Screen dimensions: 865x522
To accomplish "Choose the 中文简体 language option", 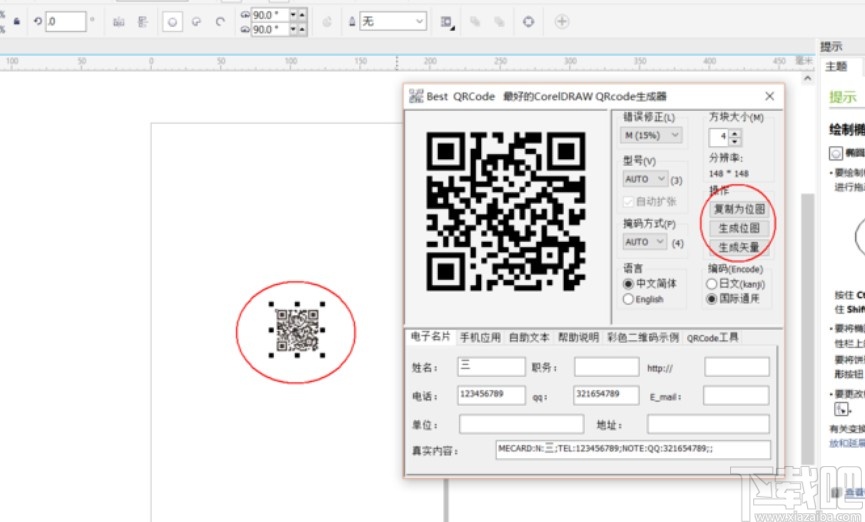I will pyautogui.click(x=629, y=284).
